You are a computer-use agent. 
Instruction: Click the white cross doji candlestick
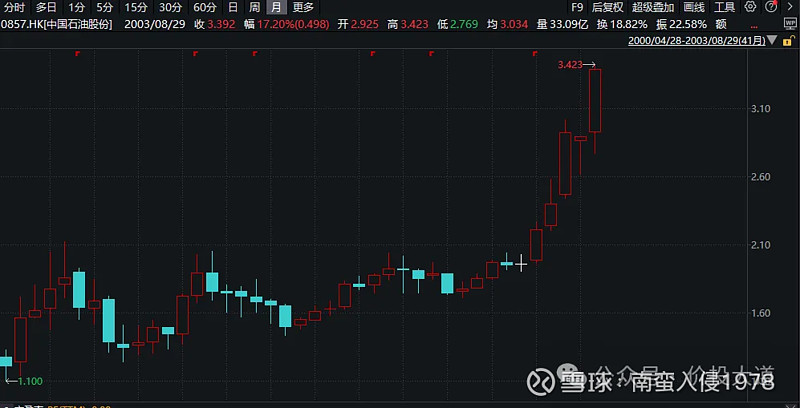click(x=521, y=264)
